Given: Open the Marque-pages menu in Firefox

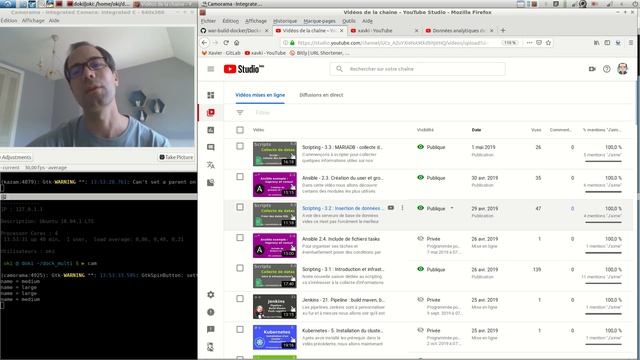Looking at the screenshot, I should tap(320, 21).
